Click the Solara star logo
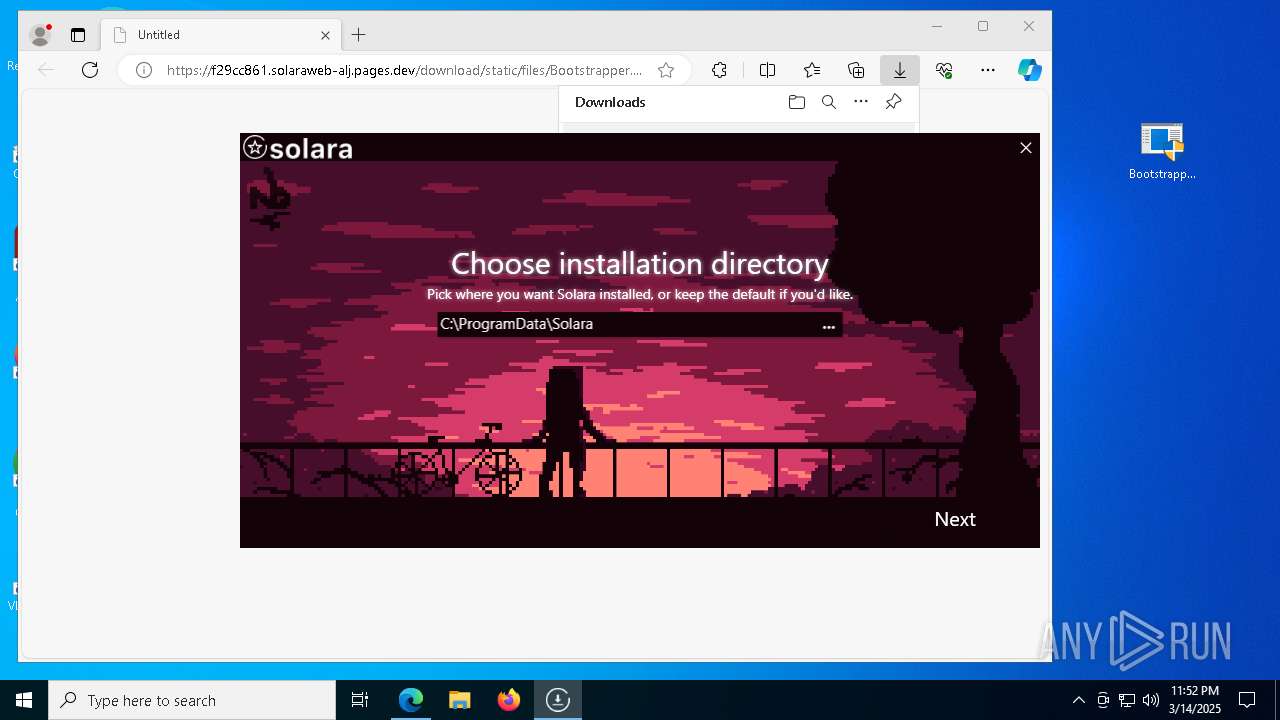1280x720 pixels. (x=255, y=148)
